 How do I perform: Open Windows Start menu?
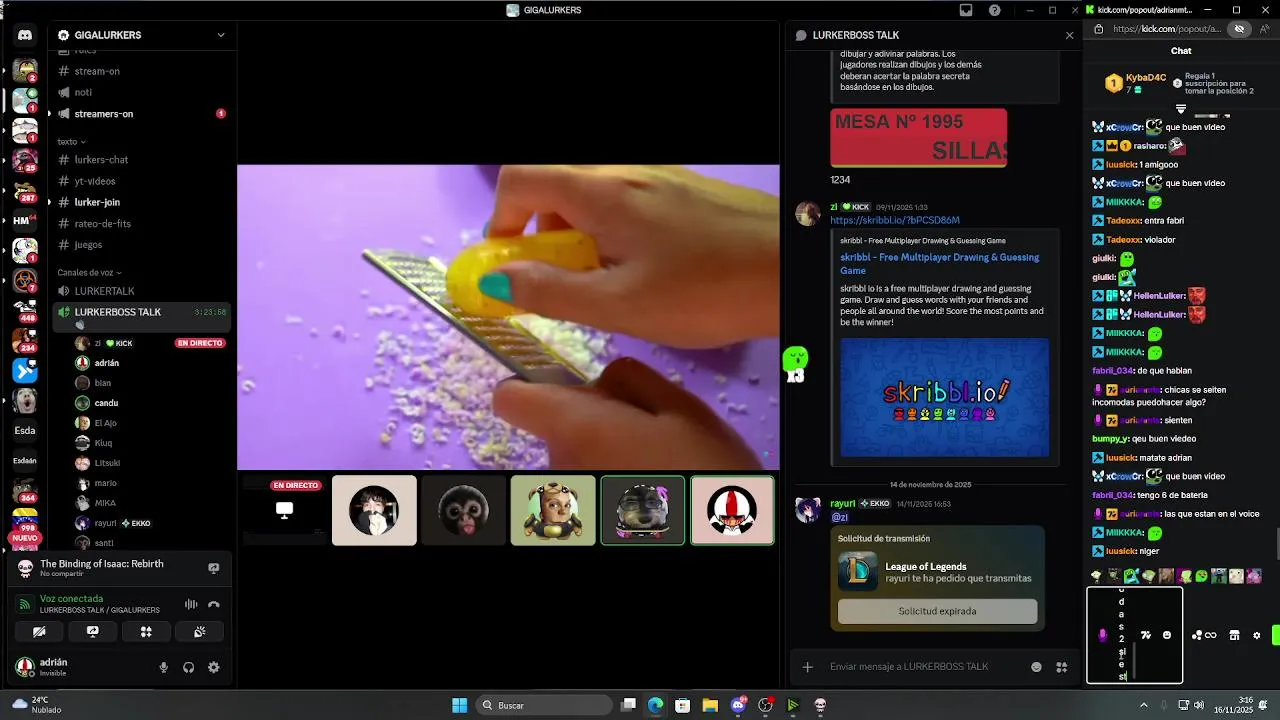pyautogui.click(x=459, y=705)
